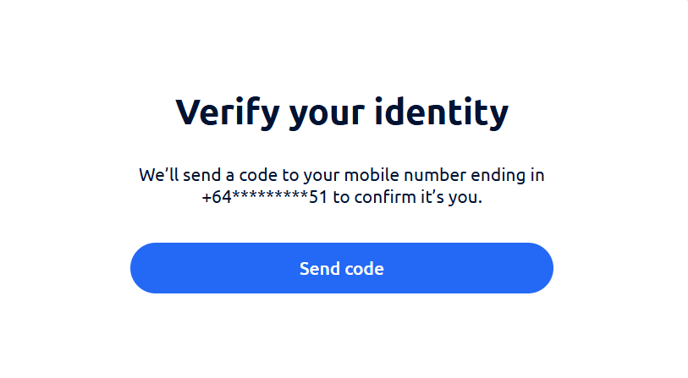Click the word 'We'll' starting the description
This screenshot has height=378, width=688.
(158, 175)
